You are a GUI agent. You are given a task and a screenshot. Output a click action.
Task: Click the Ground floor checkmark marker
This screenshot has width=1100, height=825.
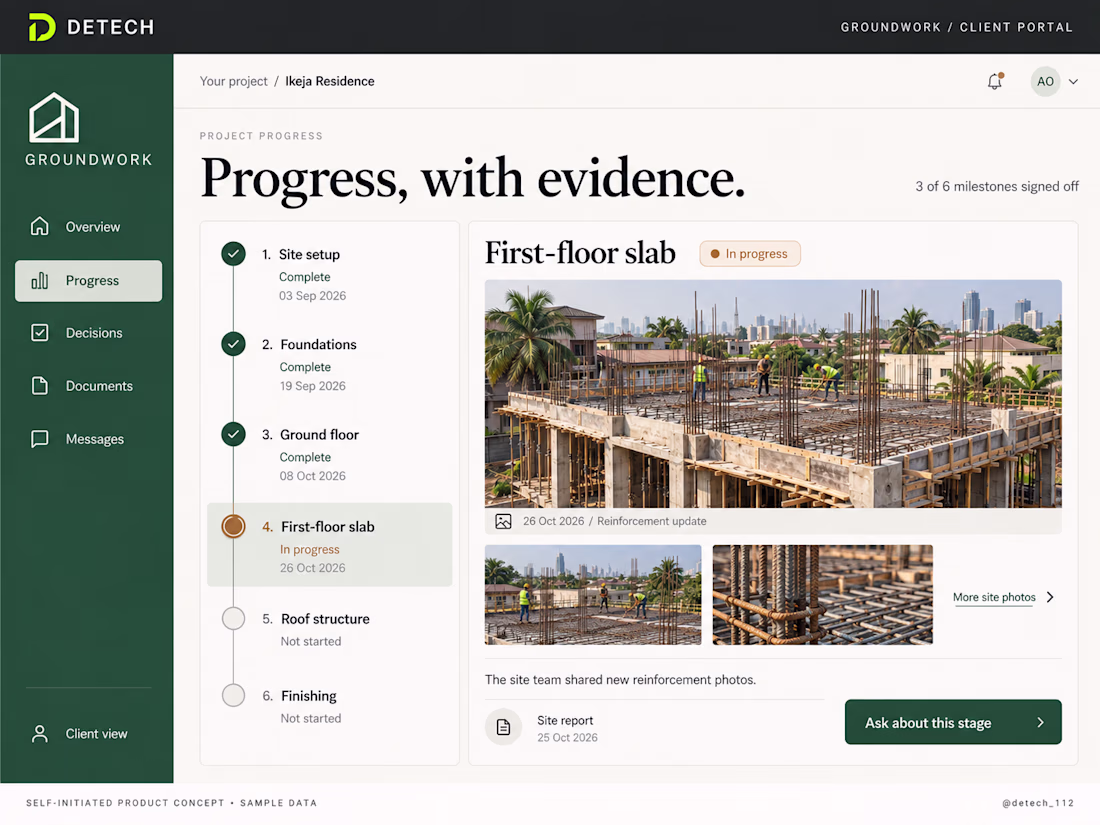coord(234,434)
